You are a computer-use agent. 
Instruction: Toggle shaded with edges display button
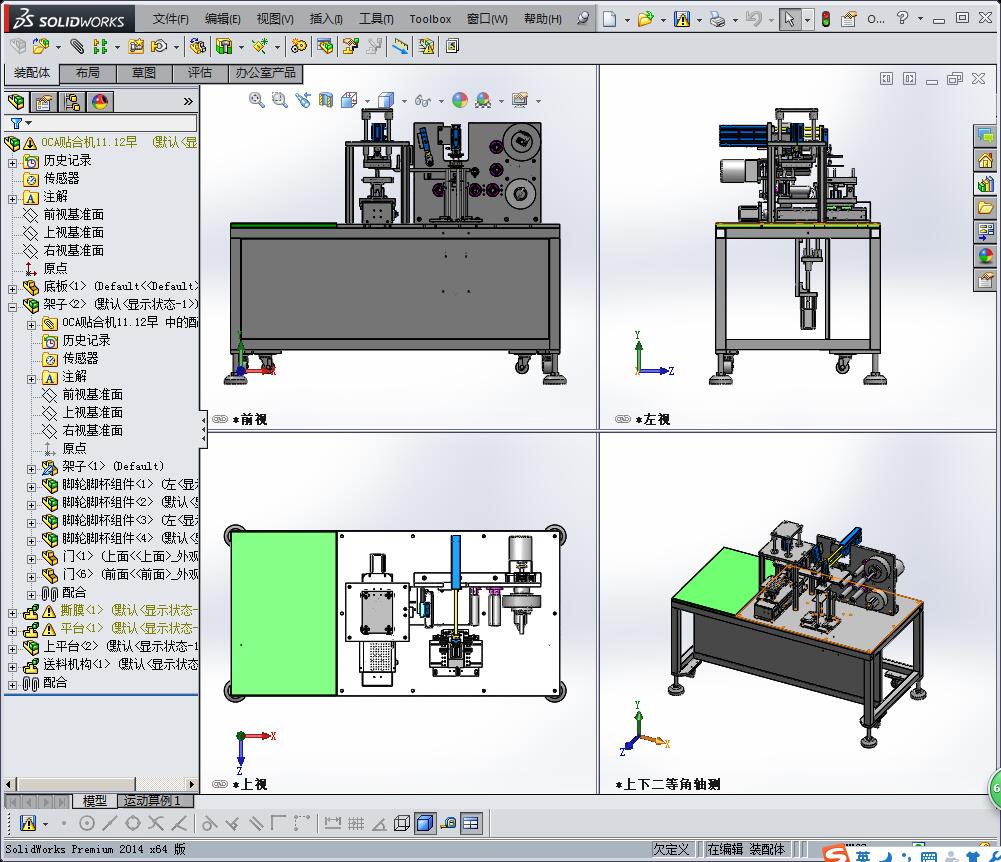point(425,824)
